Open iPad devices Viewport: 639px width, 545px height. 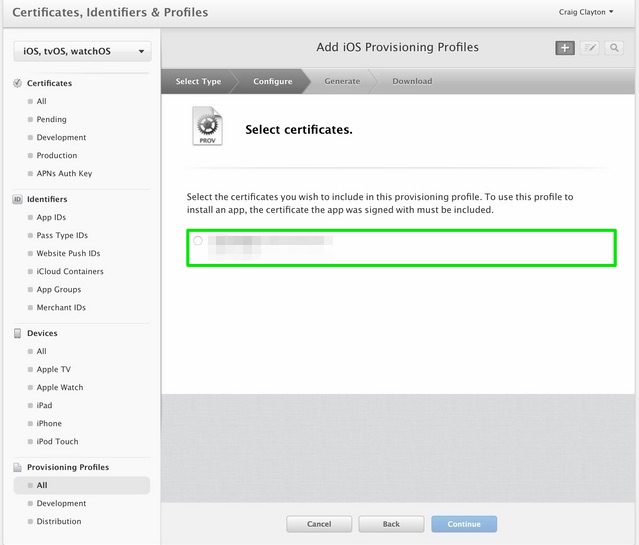(44, 406)
